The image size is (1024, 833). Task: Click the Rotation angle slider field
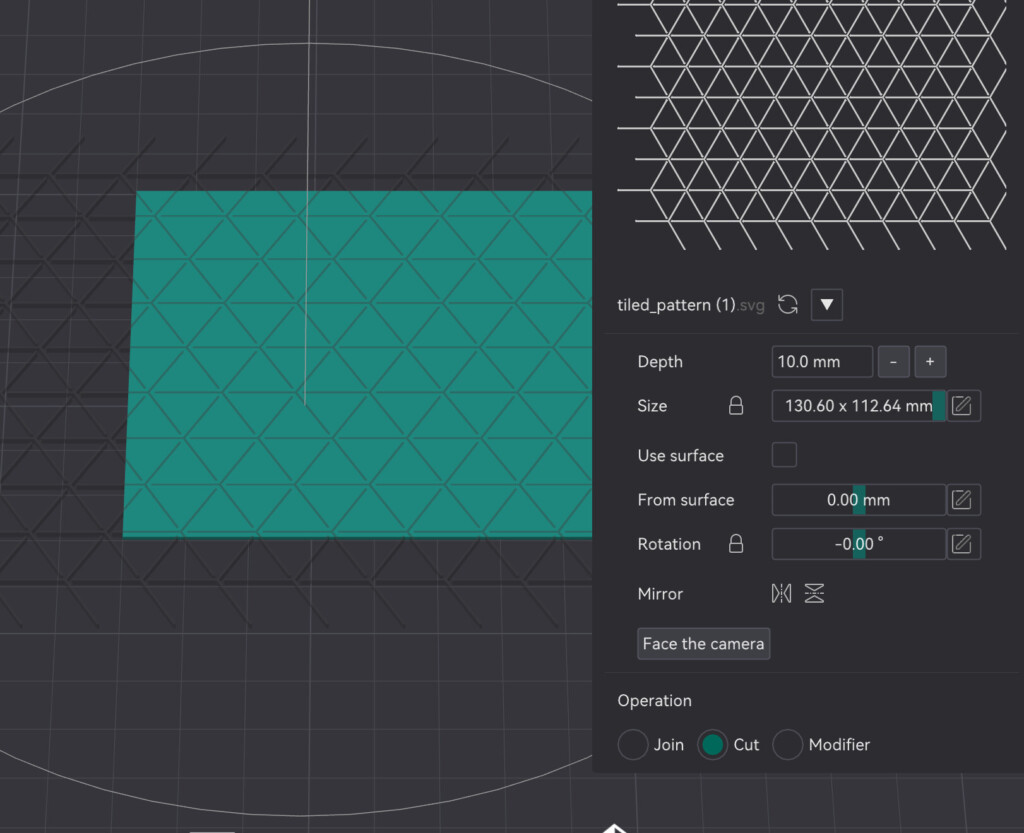tap(858, 544)
